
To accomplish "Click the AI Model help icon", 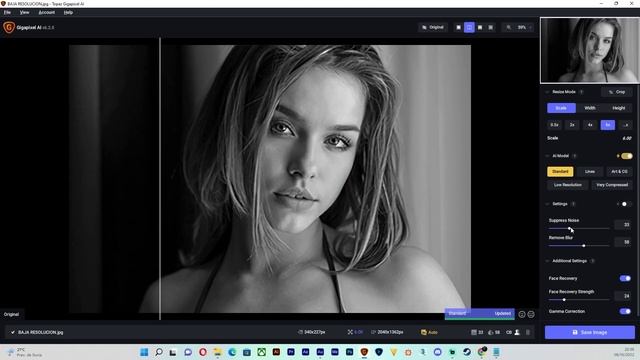I will click(x=574, y=156).
